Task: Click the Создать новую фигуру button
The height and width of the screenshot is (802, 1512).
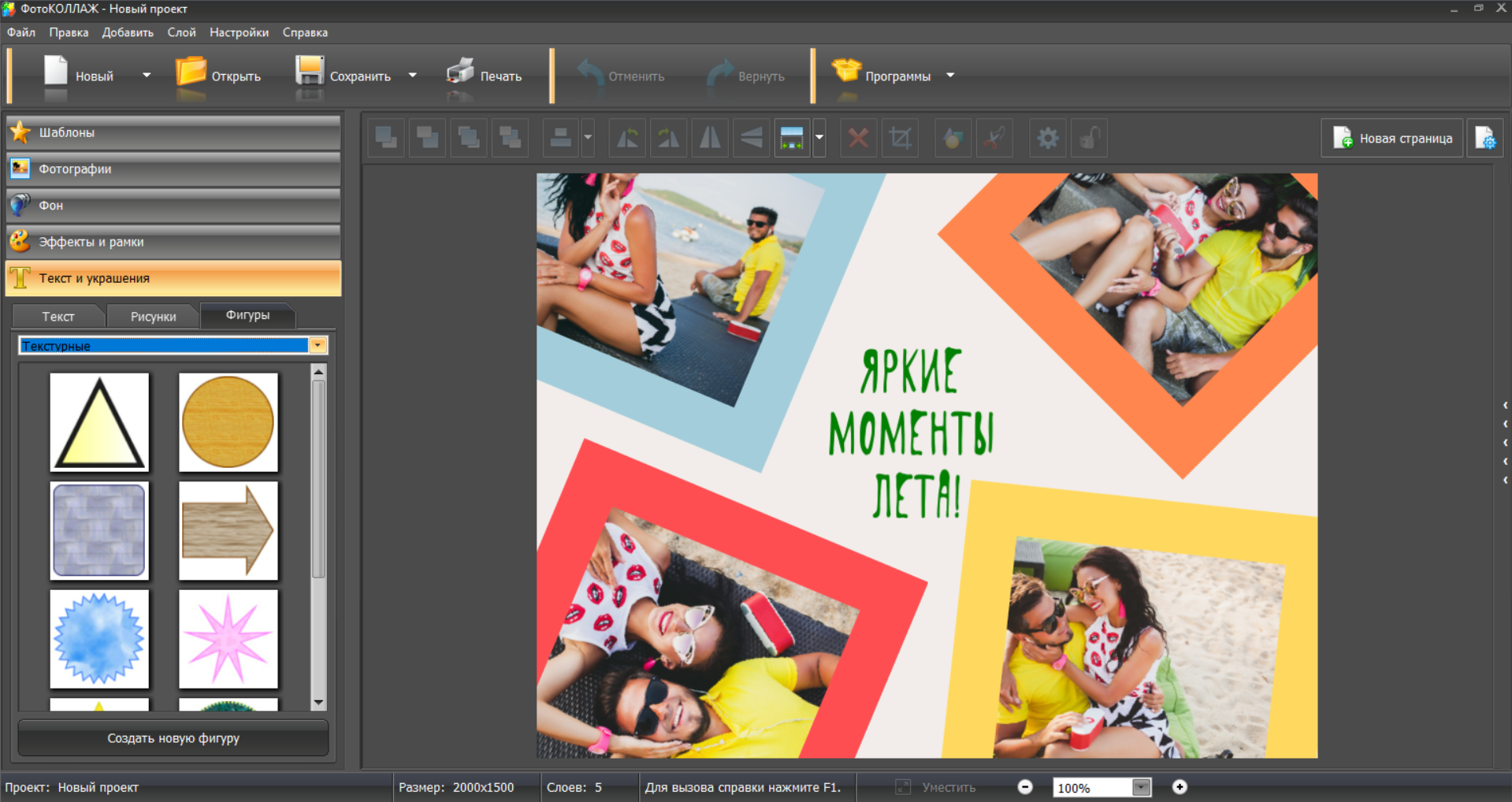Action: point(173,738)
